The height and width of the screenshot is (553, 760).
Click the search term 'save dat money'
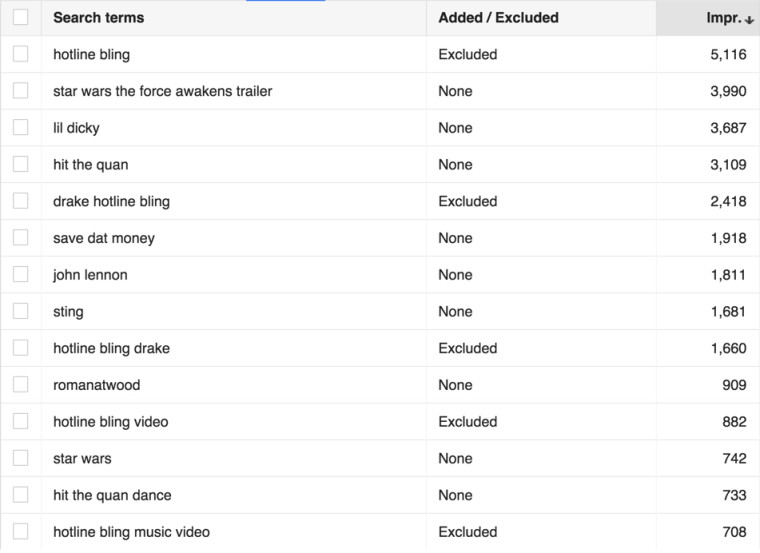pos(104,238)
